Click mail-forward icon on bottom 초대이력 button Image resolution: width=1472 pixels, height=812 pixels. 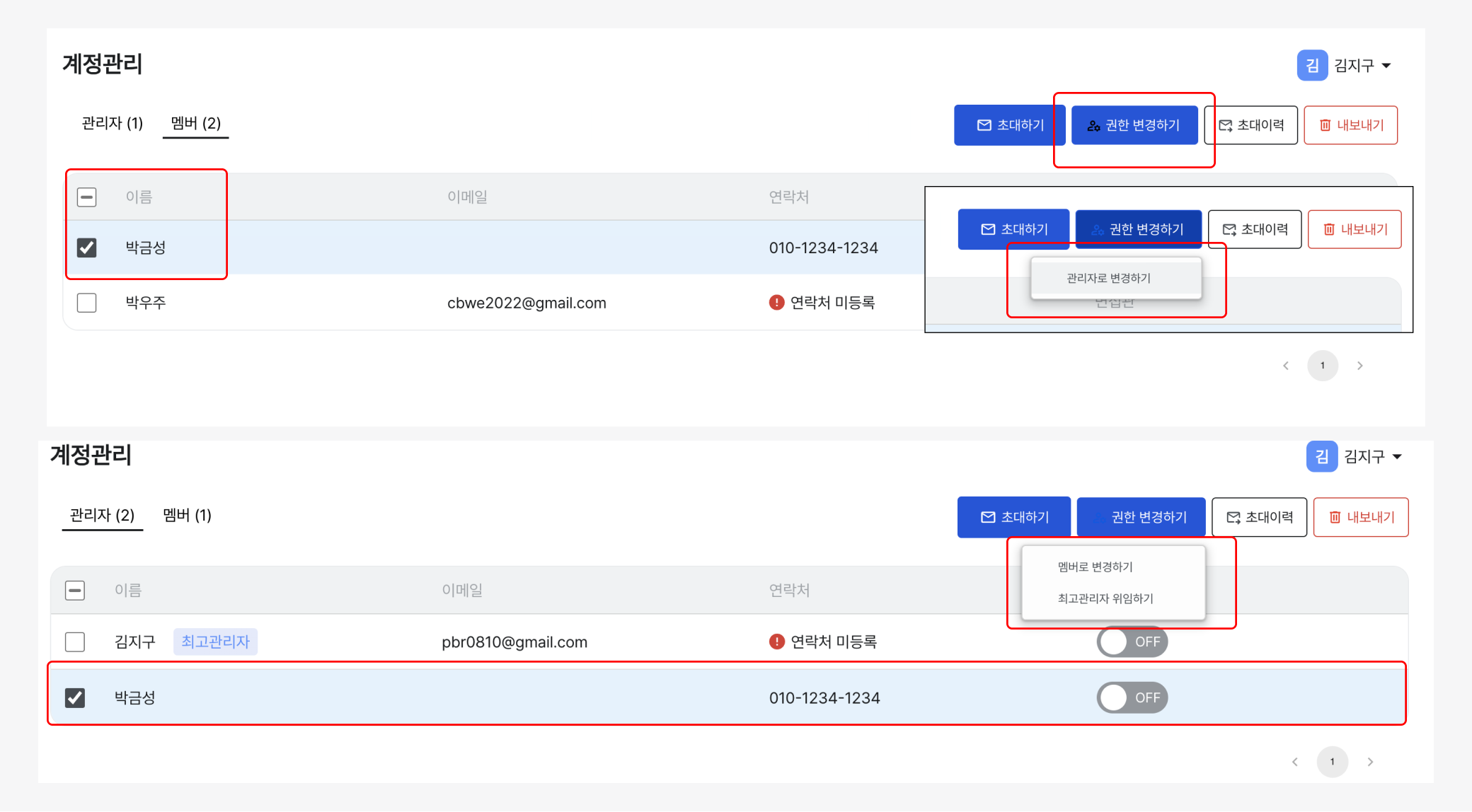pos(1233,518)
